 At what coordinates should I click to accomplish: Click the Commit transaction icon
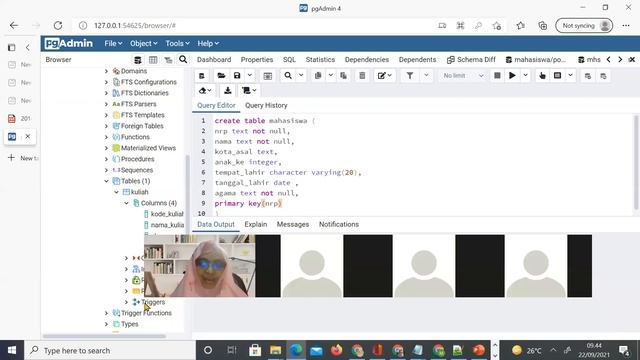[x=588, y=76]
